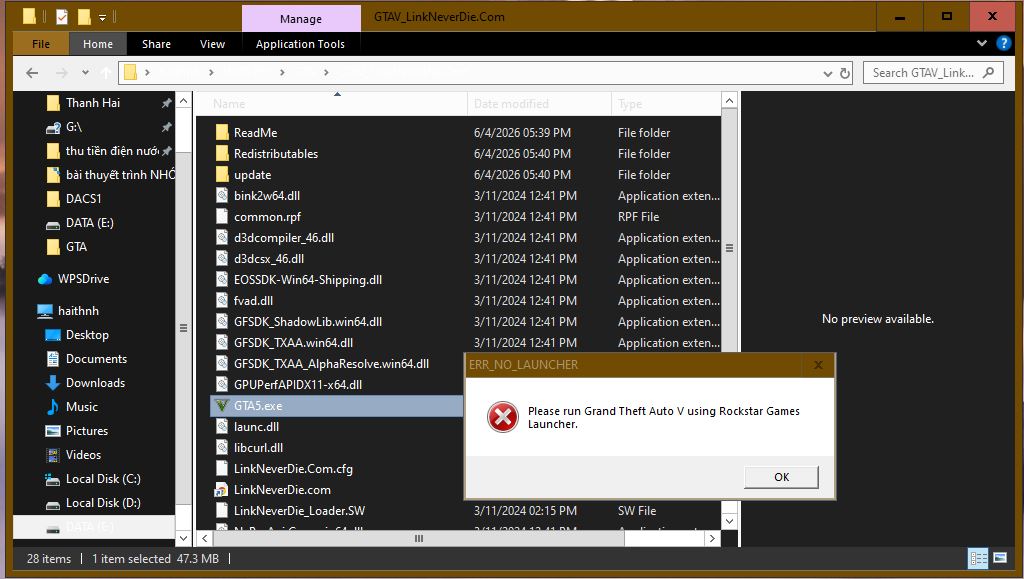
Task: Open the File menu tab
Action: tap(40, 44)
